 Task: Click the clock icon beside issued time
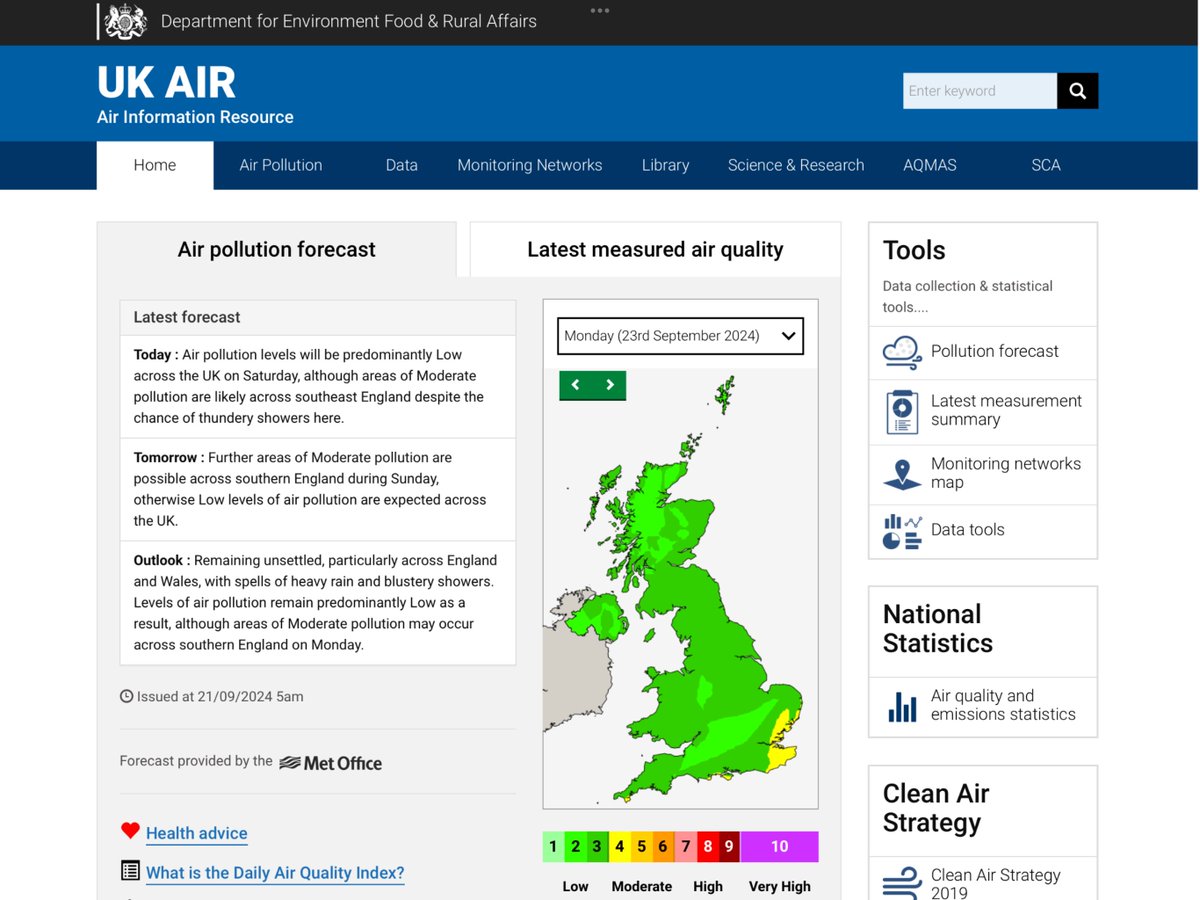[126, 696]
